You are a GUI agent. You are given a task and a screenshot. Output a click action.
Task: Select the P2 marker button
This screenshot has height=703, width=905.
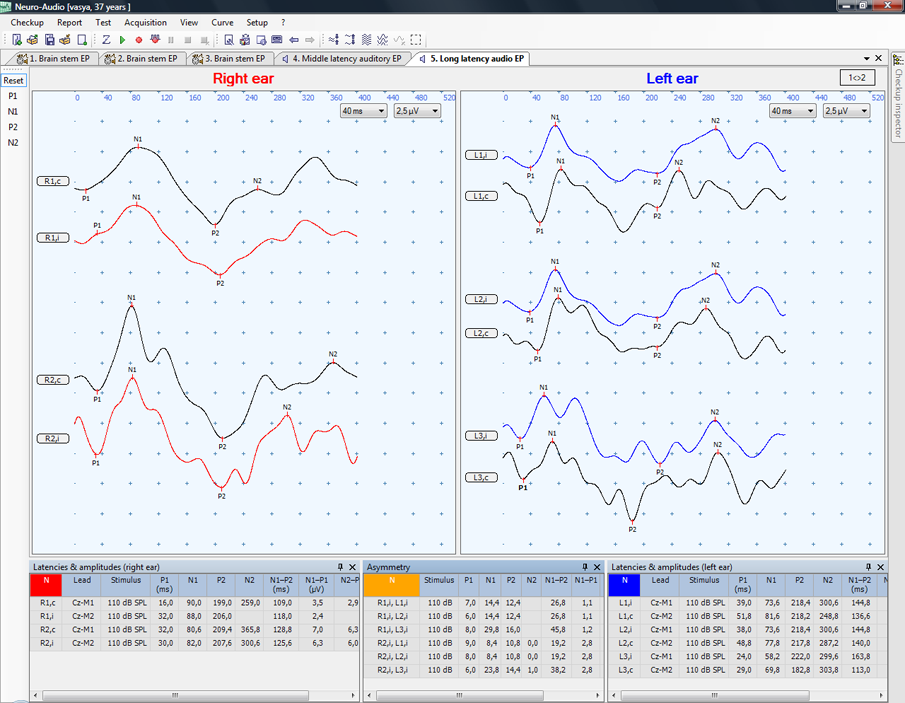coord(13,127)
